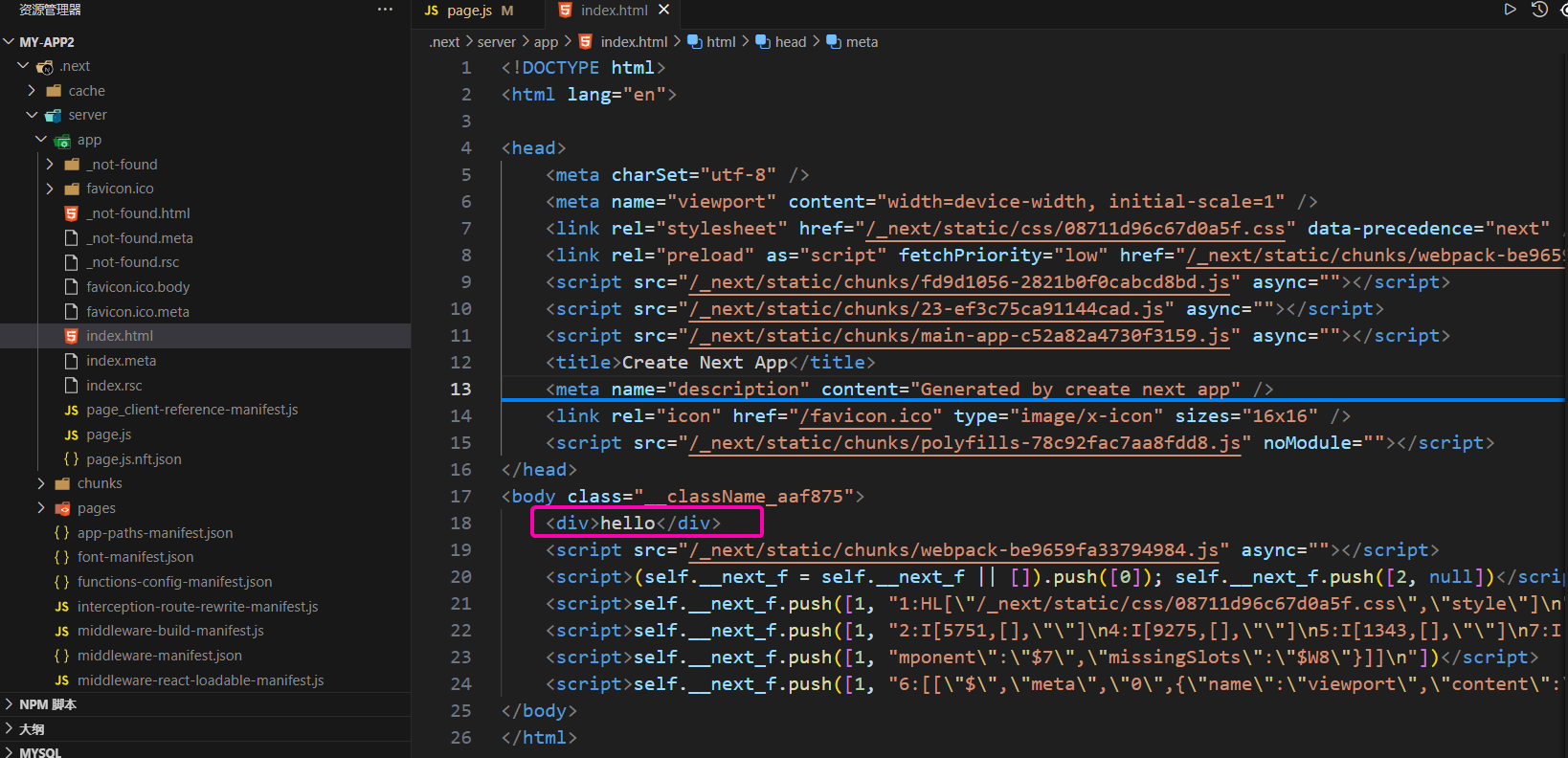Follow the favicon.ico href link on line 14

[865, 416]
